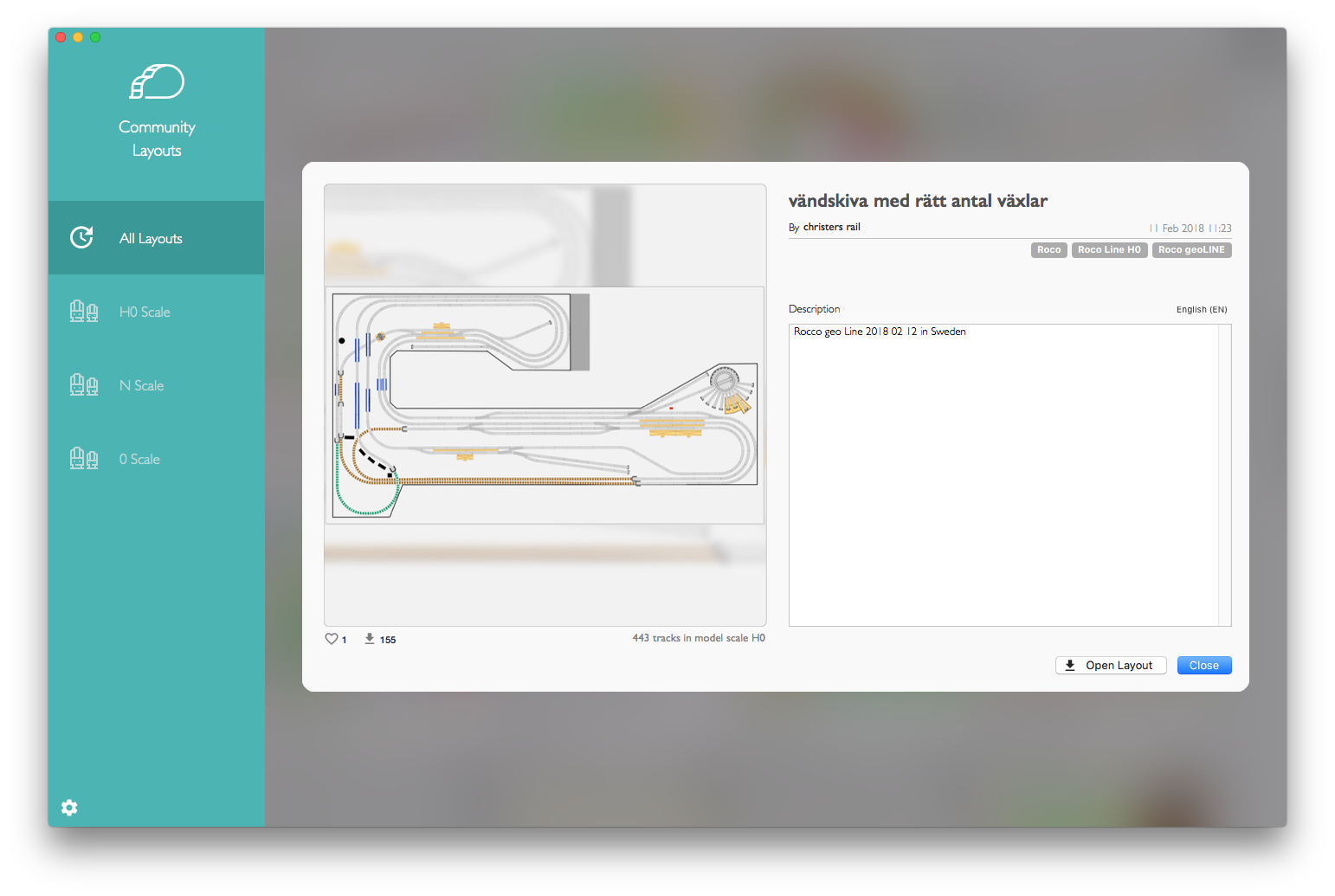Click the Open Layout button
Screen dimensions: 1335x896
coord(1111,665)
